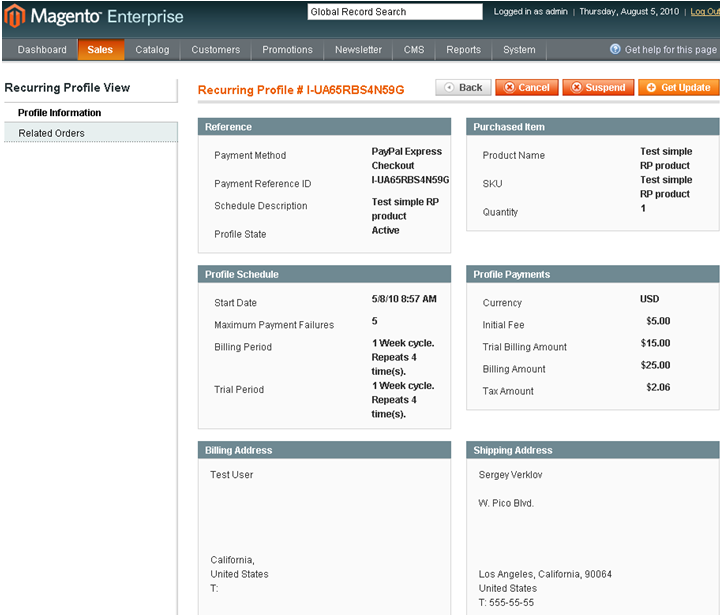Screen dimensions: 720x615
Task: Click the Active profile state value
Action: click(385, 230)
